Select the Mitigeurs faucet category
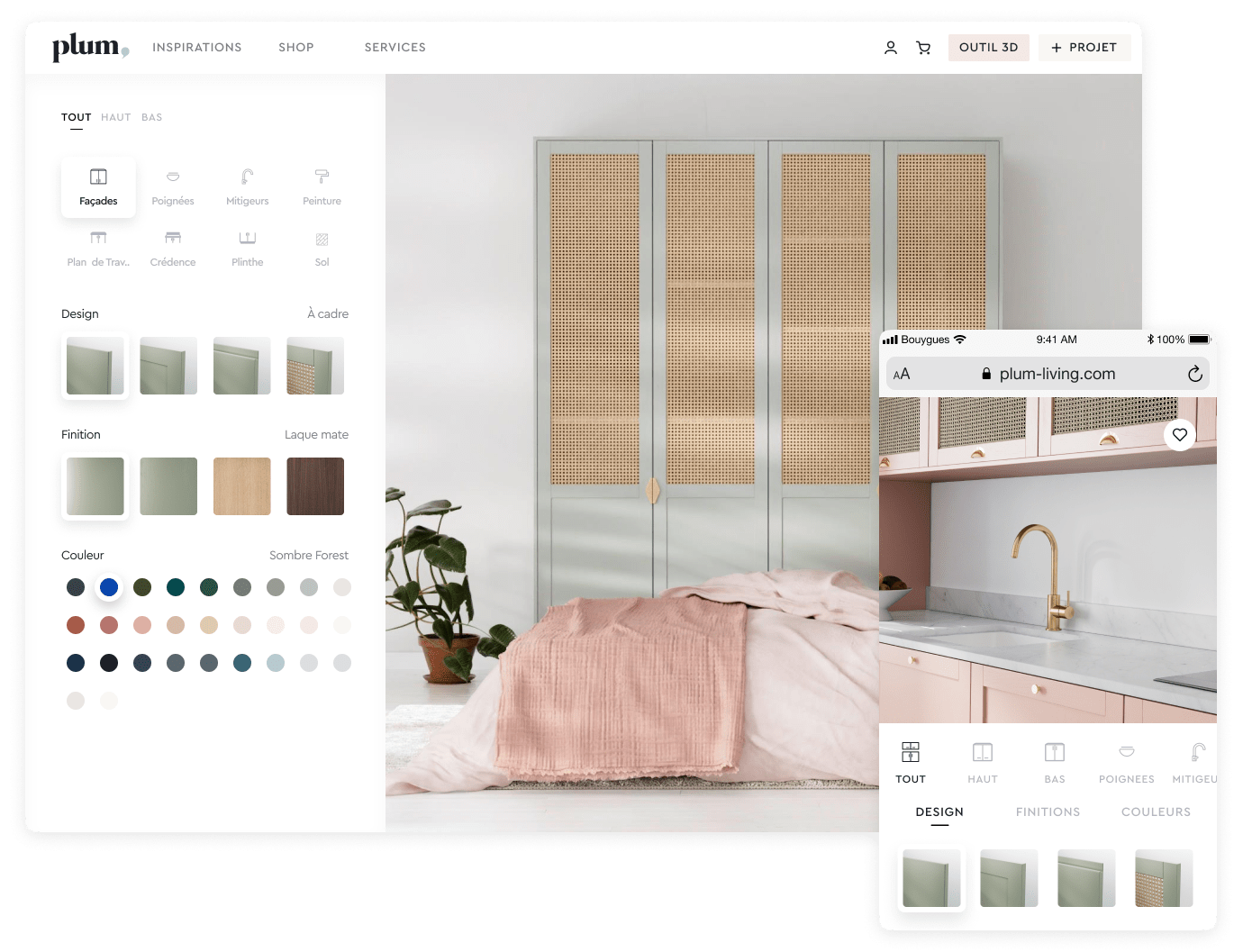1252x952 pixels. point(248,187)
